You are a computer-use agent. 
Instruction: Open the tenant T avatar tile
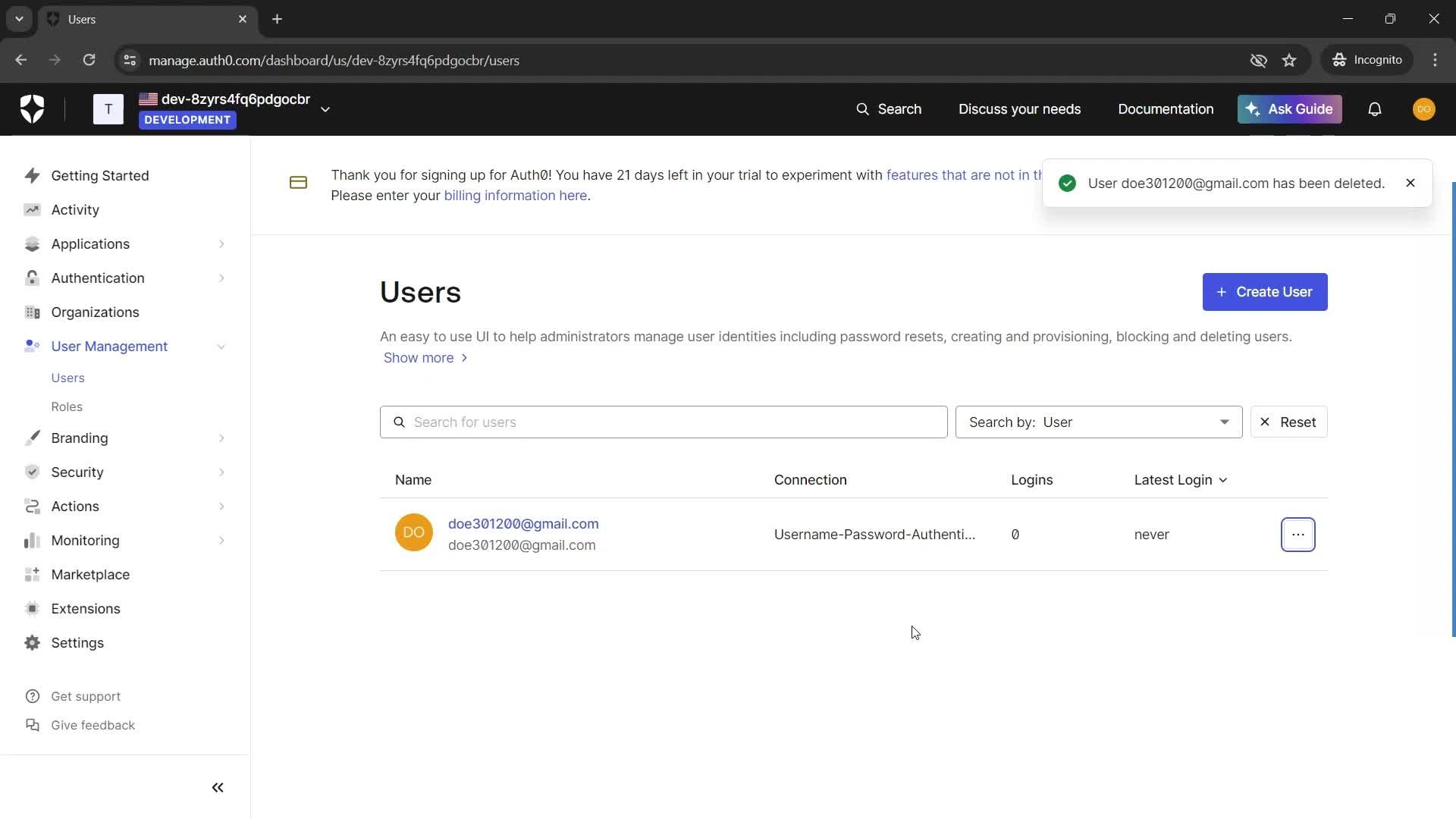pyautogui.click(x=108, y=109)
